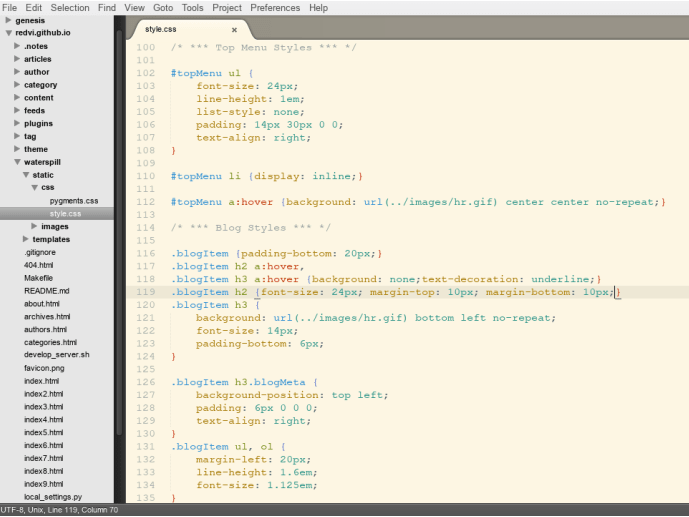Expand the feeds folder arrow
Viewport: 689px width, 517px height.
point(17,110)
